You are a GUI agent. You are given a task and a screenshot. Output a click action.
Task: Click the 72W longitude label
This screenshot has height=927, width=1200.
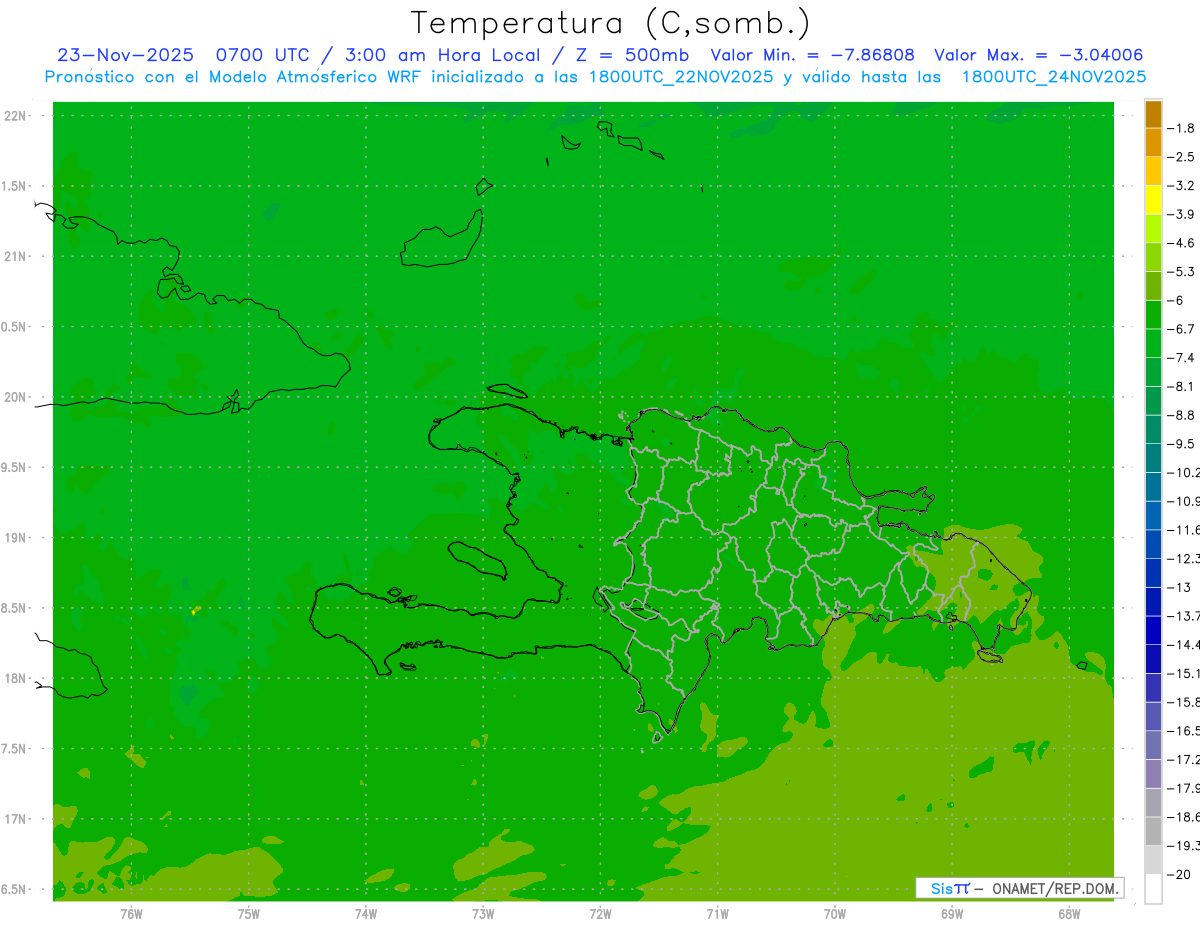(x=600, y=912)
